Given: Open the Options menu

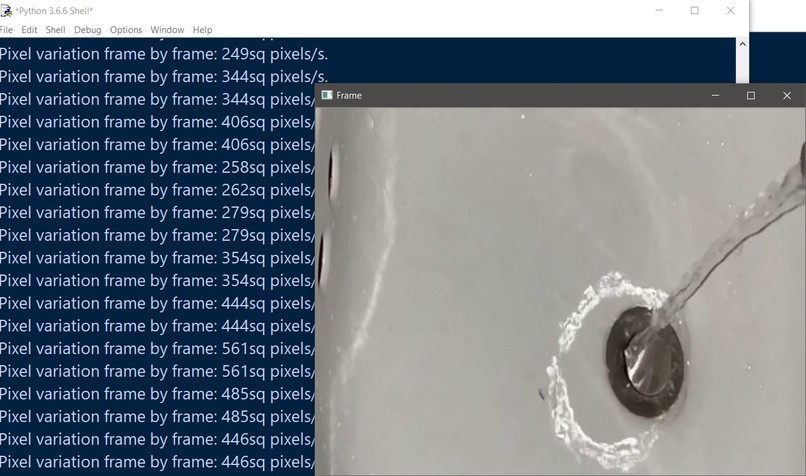Looking at the screenshot, I should click(126, 30).
